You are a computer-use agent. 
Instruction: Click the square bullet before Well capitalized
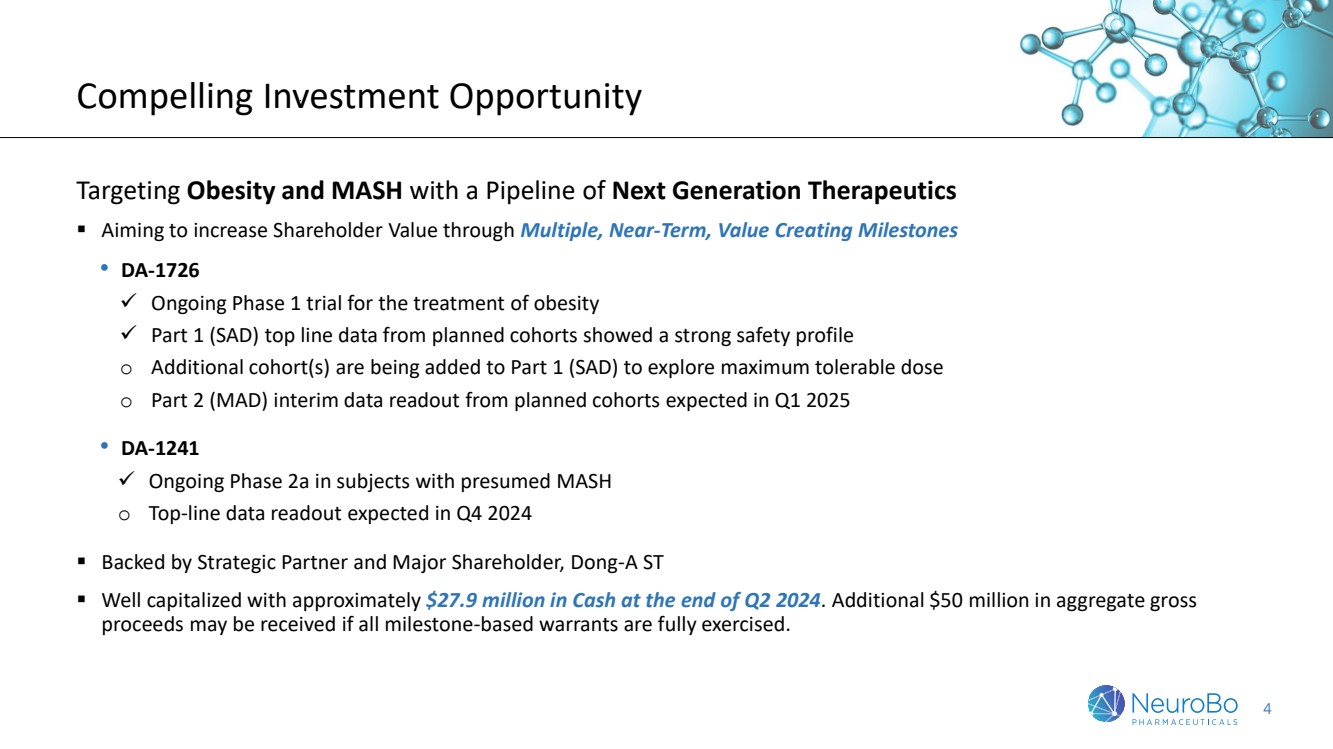coord(82,601)
